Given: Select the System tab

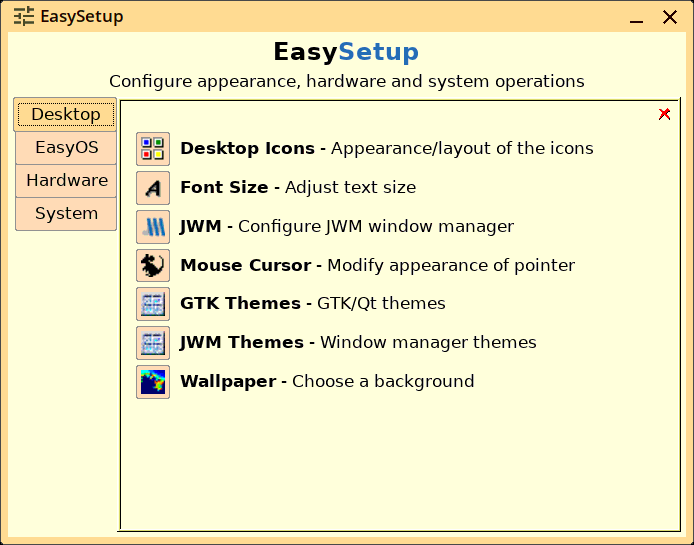Looking at the screenshot, I should point(66,214).
